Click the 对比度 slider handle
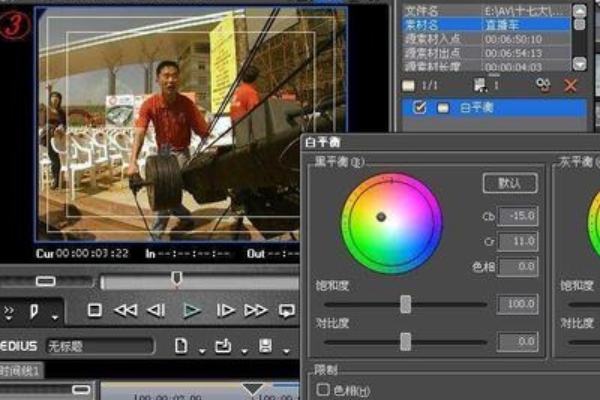Image resolution: width=600 pixels, height=400 pixels. [x=406, y=341]
